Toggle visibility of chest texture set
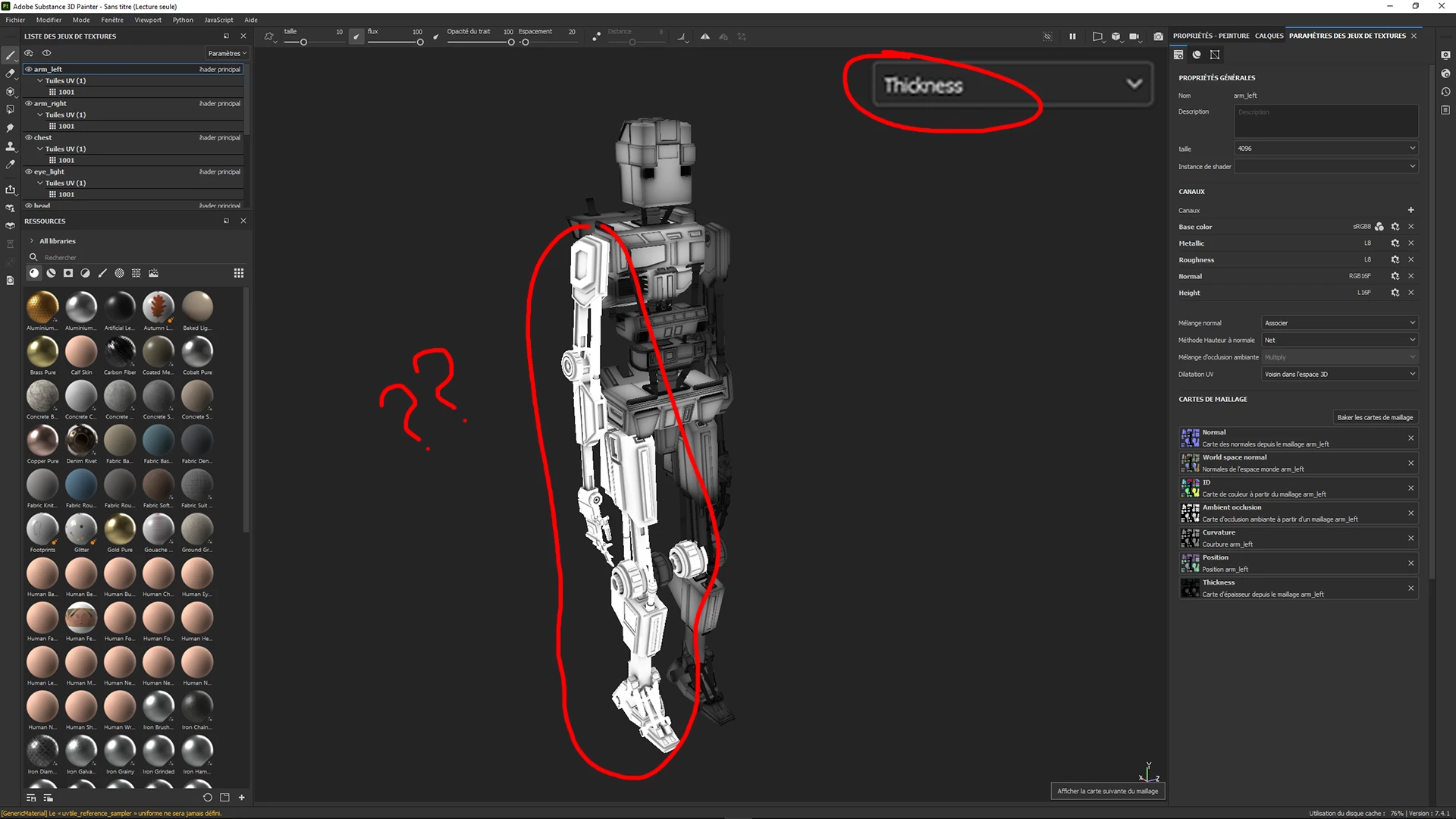Image resolution: width=1456 pixels, height=819 pixels. click(x=29, y=137)
